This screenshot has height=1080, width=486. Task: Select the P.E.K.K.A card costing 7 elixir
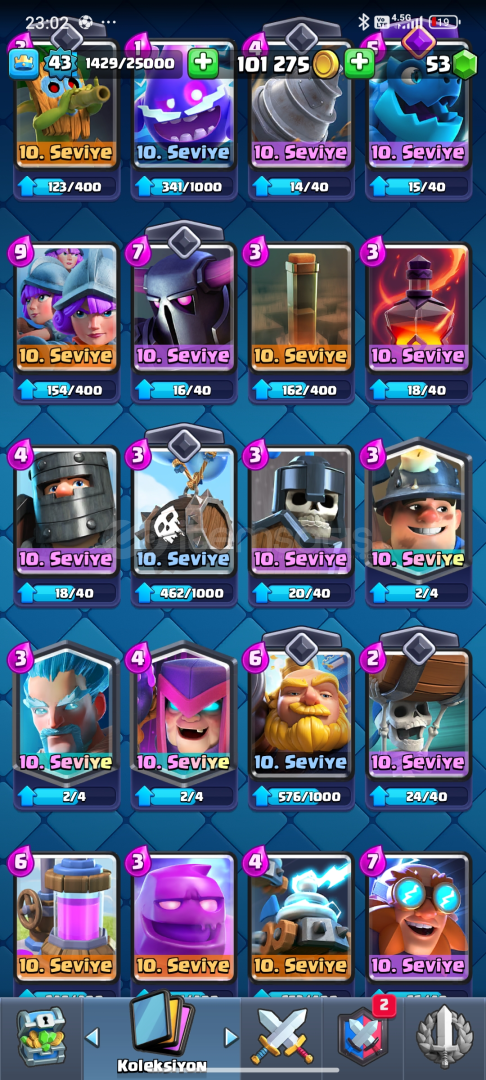click(x=184, y=306)
